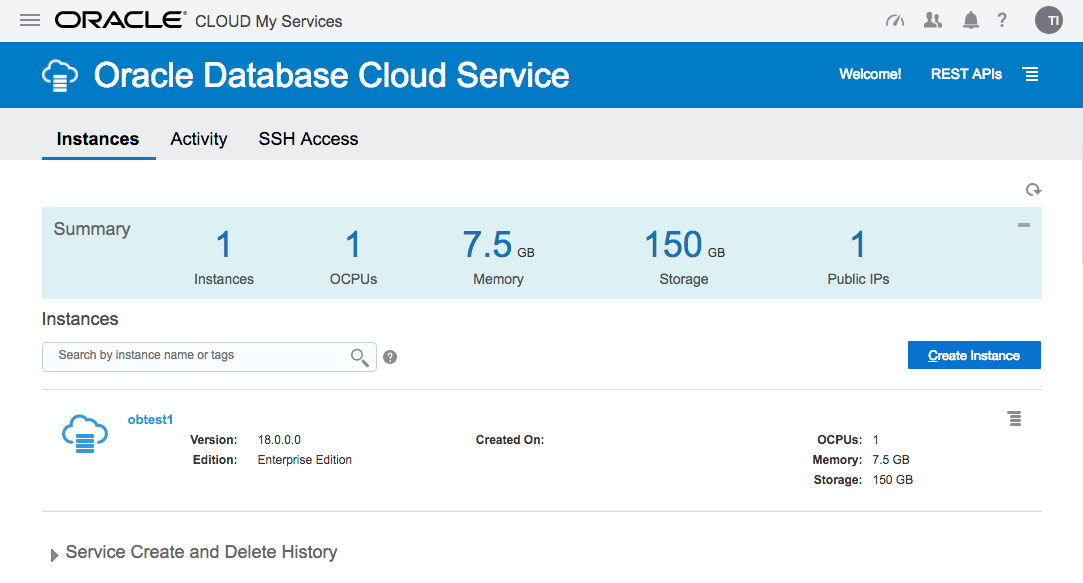This screenshot has width=1083, height=583.
Task: Collapse the Summary panel
Action: tap(1024, 225)
